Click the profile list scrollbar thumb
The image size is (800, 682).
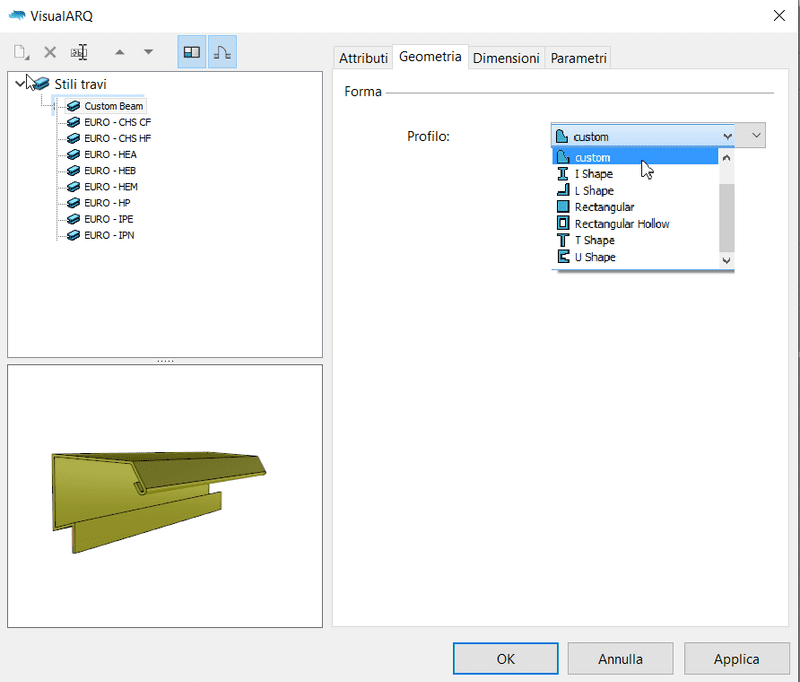(727, 218)
